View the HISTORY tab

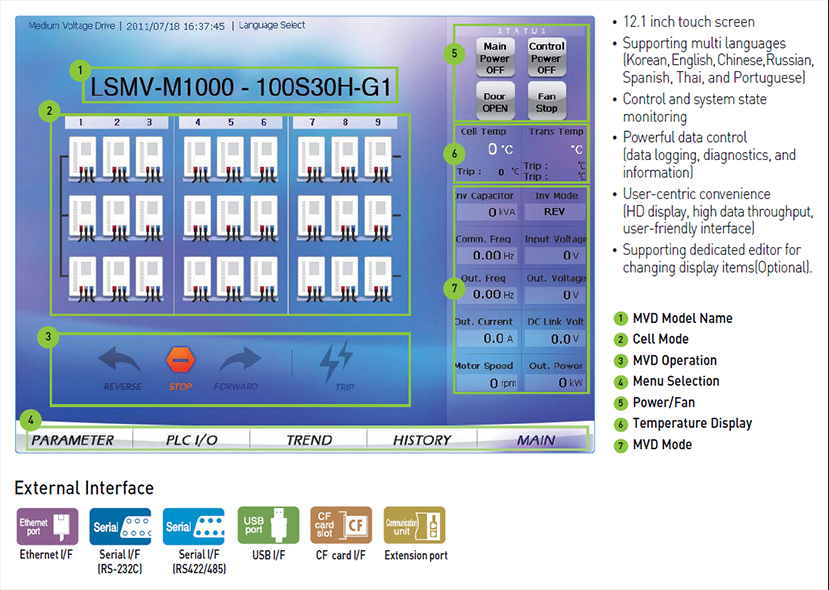click(421, 439)
